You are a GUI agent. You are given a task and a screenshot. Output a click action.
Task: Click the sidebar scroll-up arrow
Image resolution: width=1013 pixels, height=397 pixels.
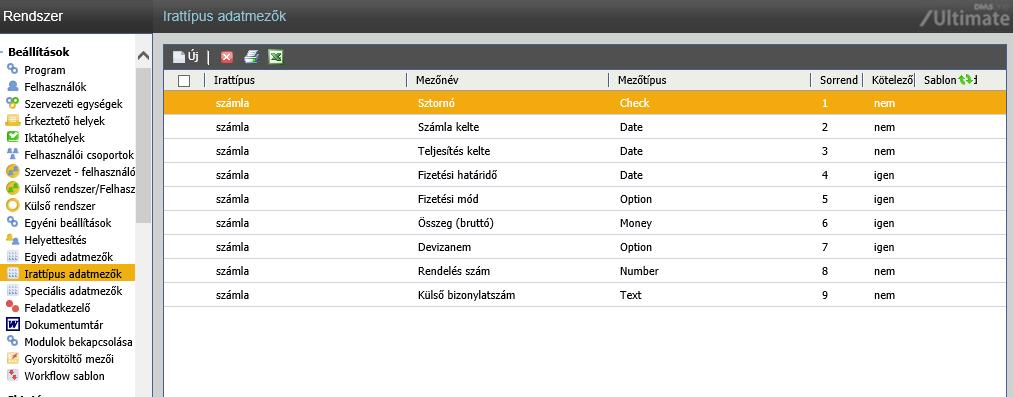tap(143, 56)
